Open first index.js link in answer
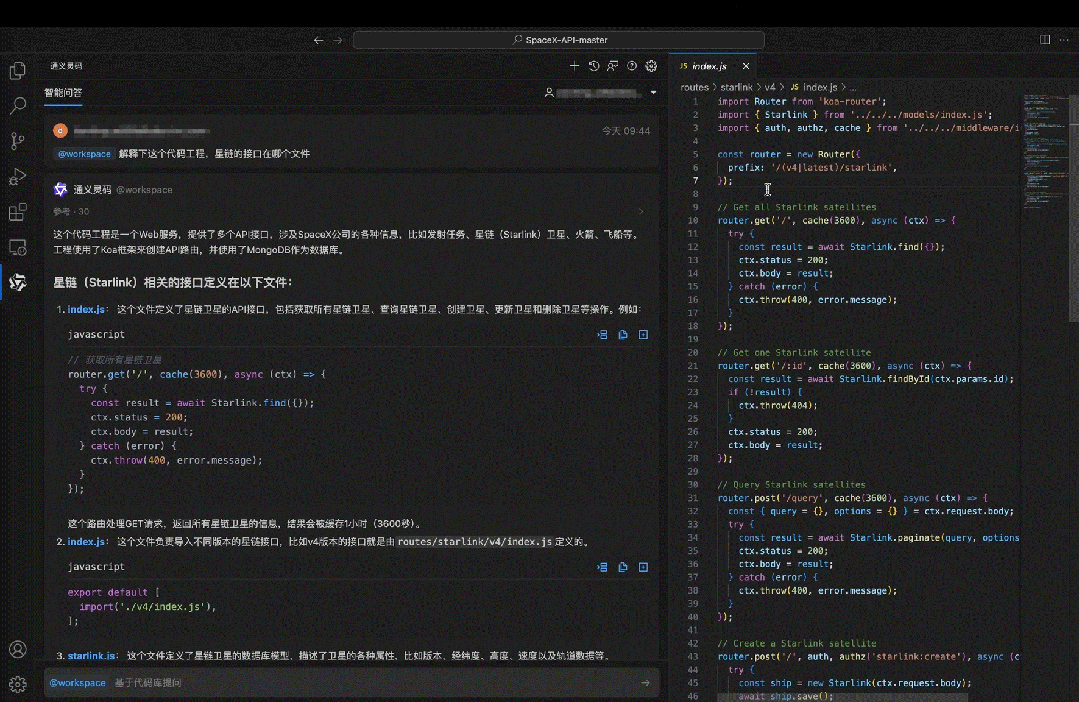1079x702 pixels. [85, 309]
